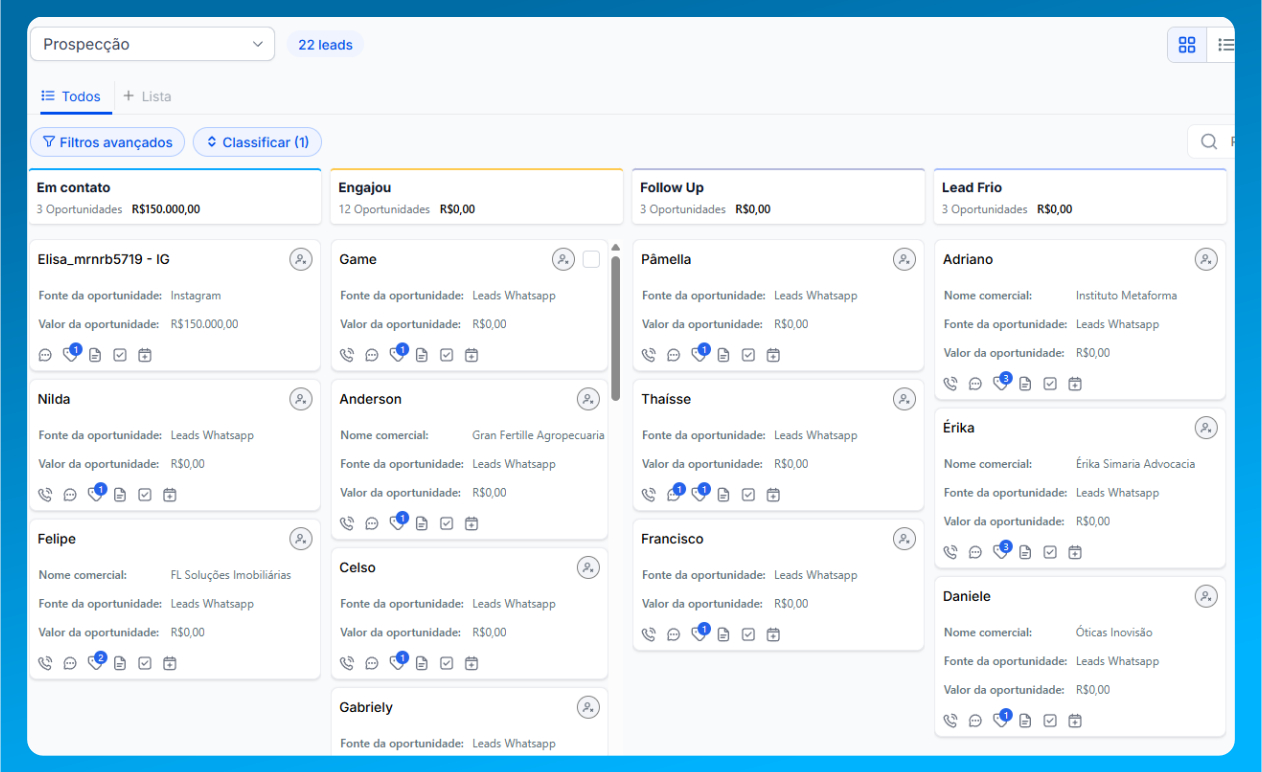
Task: Open chat messages icon on Nilda card
Action: click(x=70, y=495)
